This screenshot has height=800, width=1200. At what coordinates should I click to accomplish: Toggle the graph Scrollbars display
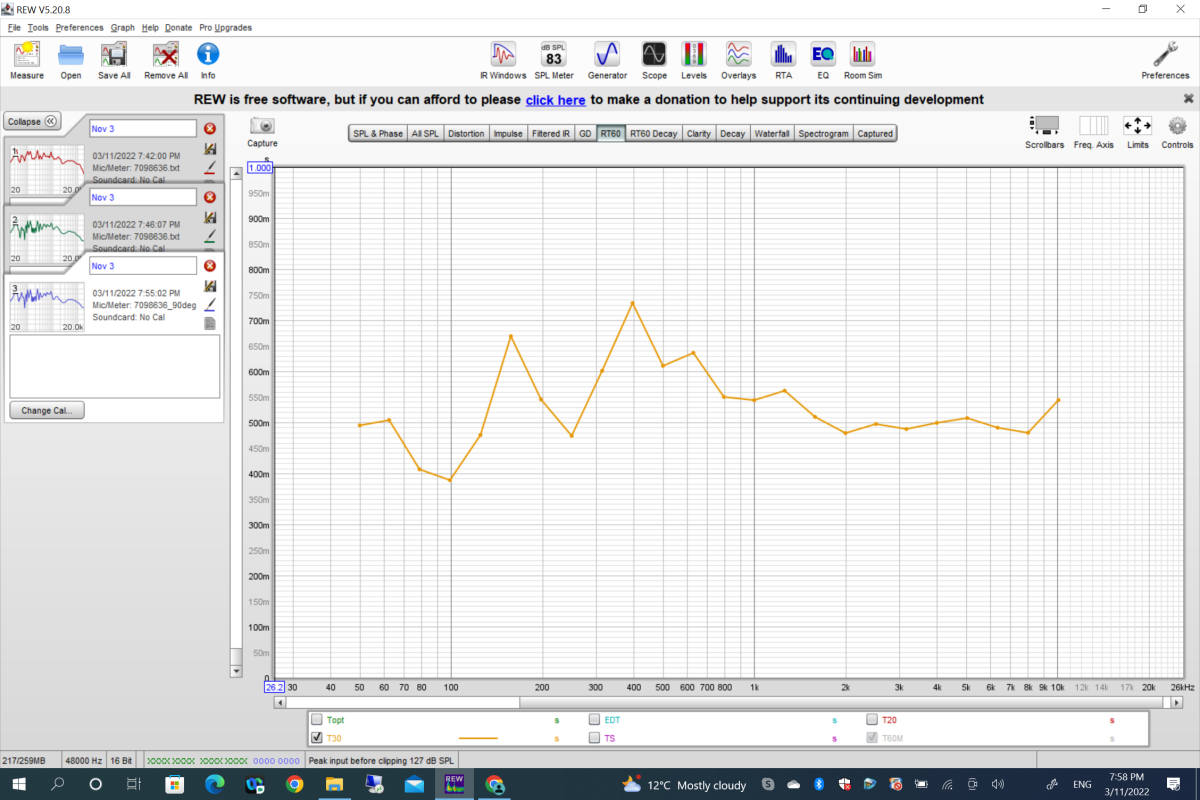click(1043, 130)
